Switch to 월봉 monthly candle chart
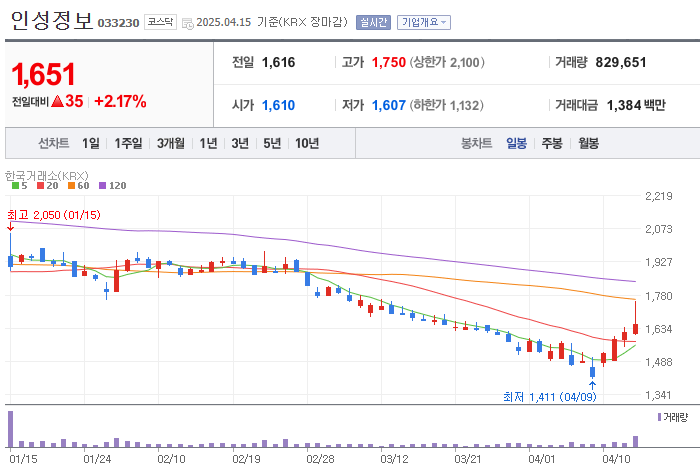The width and height of the screenshot is (700, 467). point(588,143)
